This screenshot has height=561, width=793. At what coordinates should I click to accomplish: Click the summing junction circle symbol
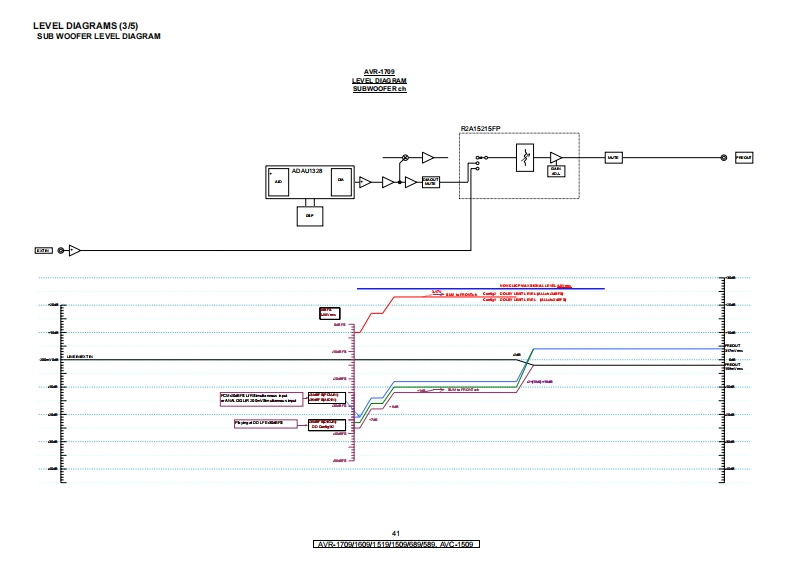coord(405,157)
